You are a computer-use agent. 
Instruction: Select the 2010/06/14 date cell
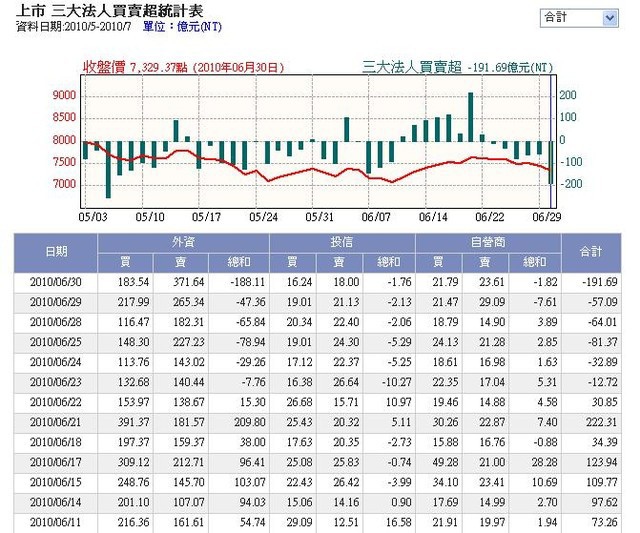[x=56, y=502]
